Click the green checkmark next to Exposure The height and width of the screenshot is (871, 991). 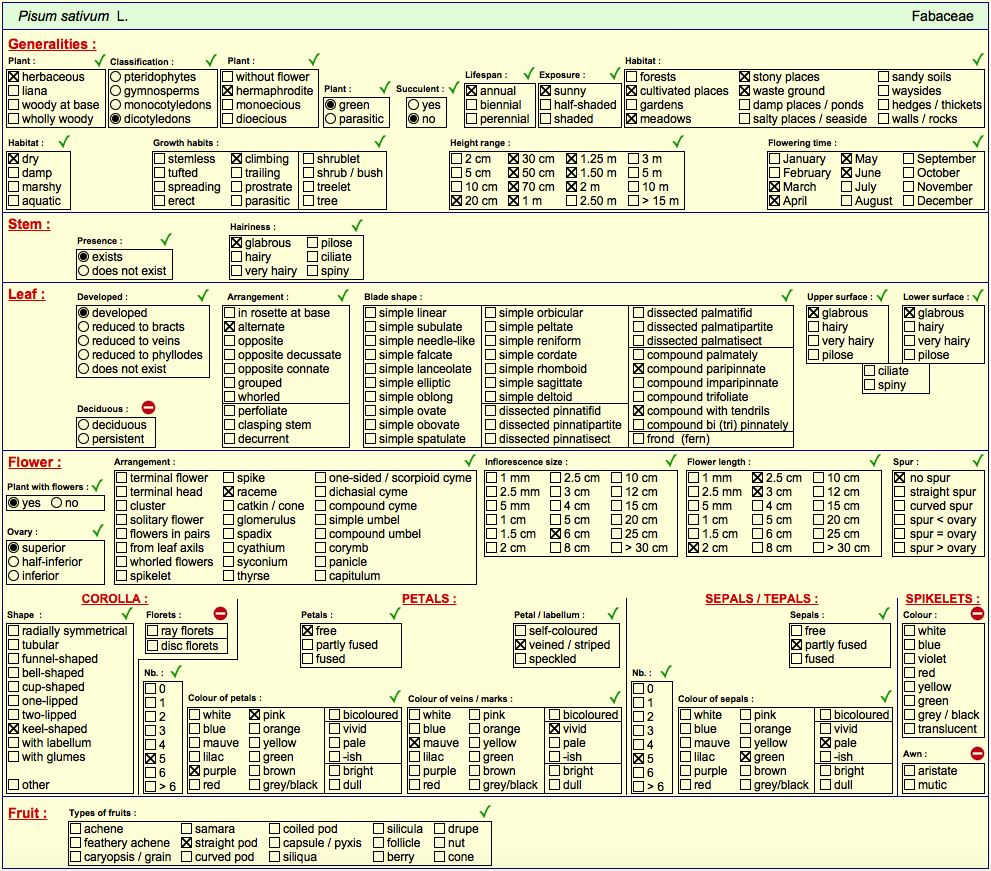pyautogui.click(x=614, y=73)
